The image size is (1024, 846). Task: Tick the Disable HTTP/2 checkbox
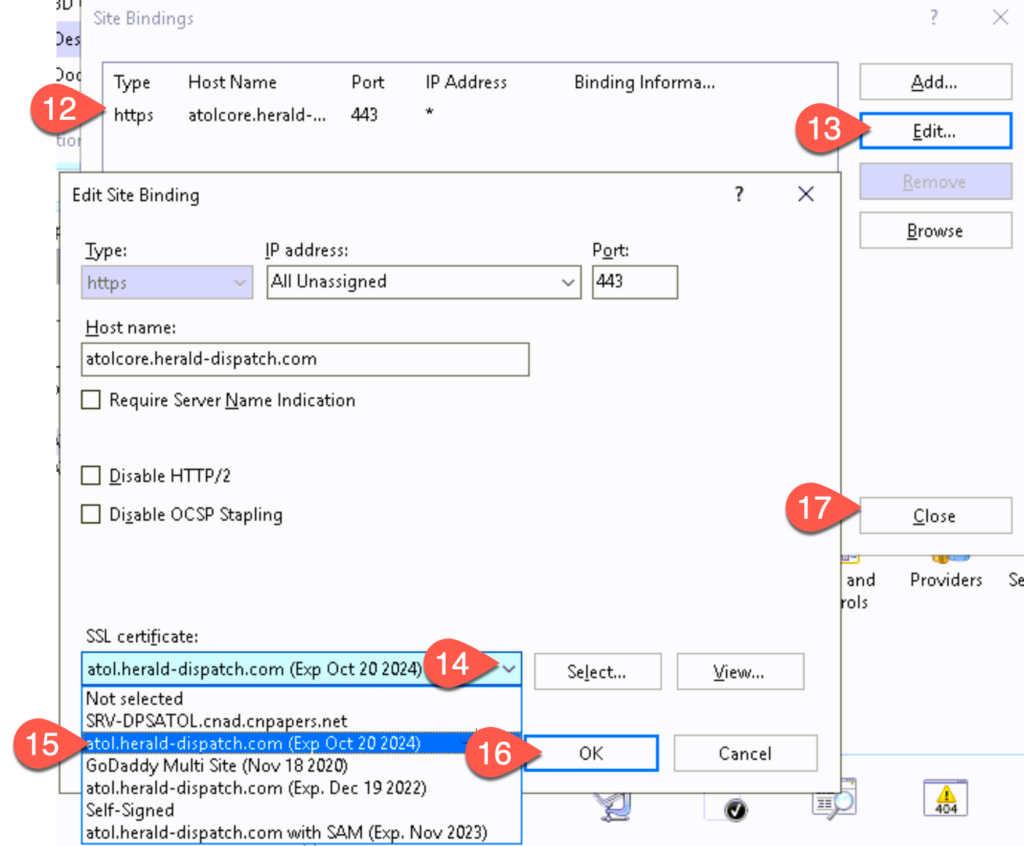click(x=92, y=476)
